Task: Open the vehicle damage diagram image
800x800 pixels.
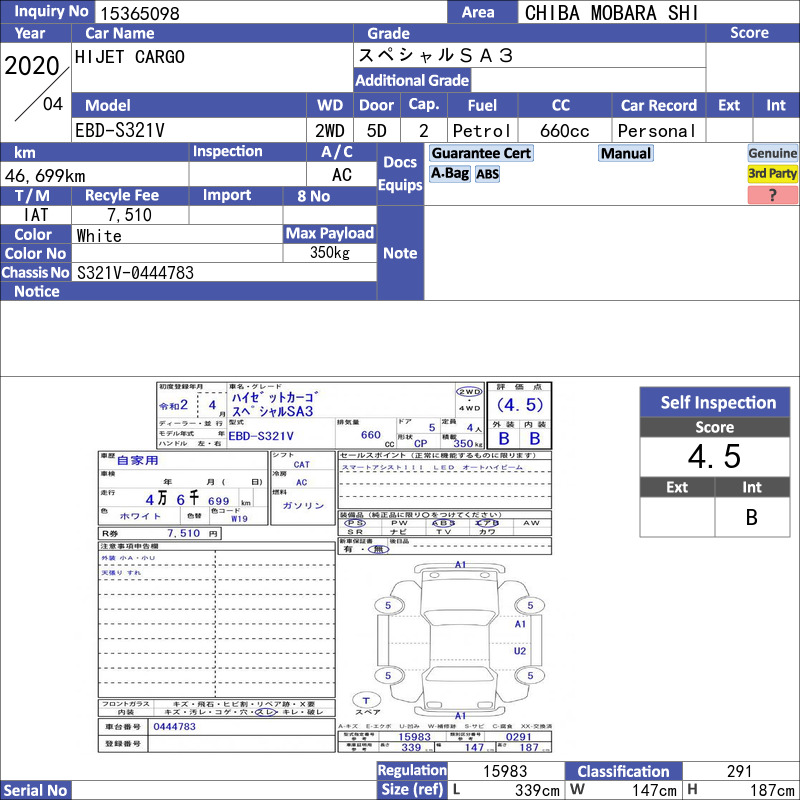Action: tap(460, 641)
